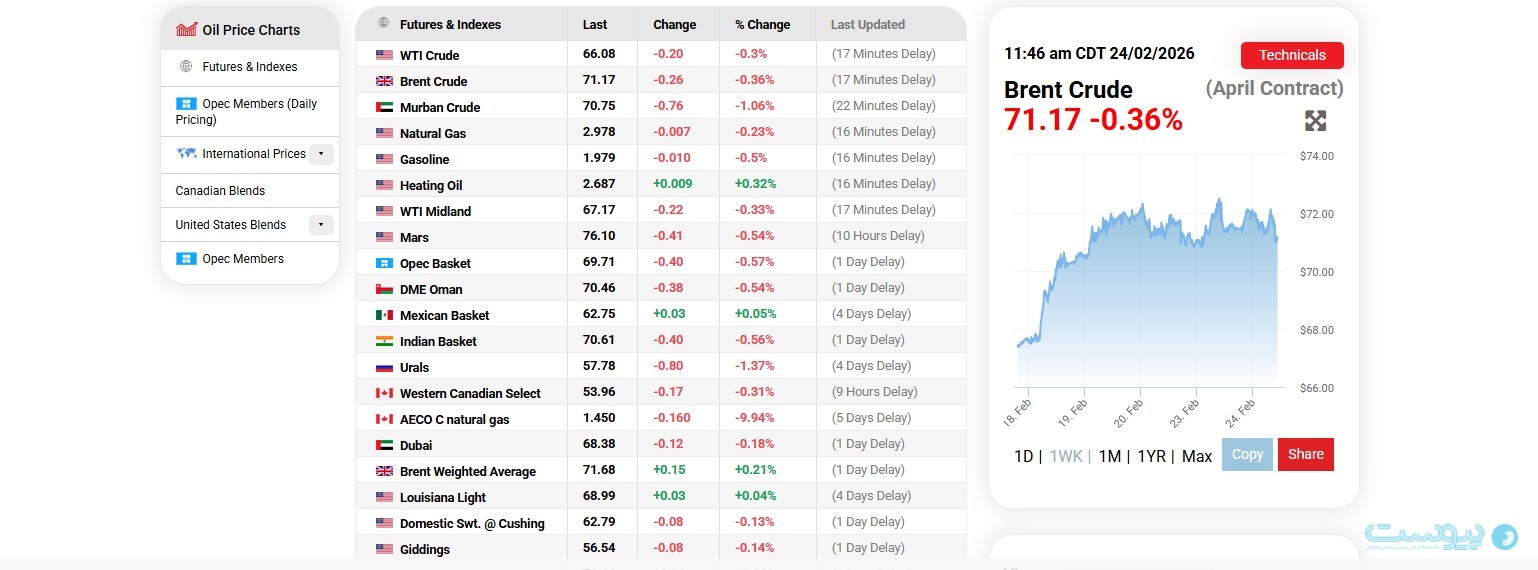
Task: Click the red Share button
Action: [x=1305, y=454]
